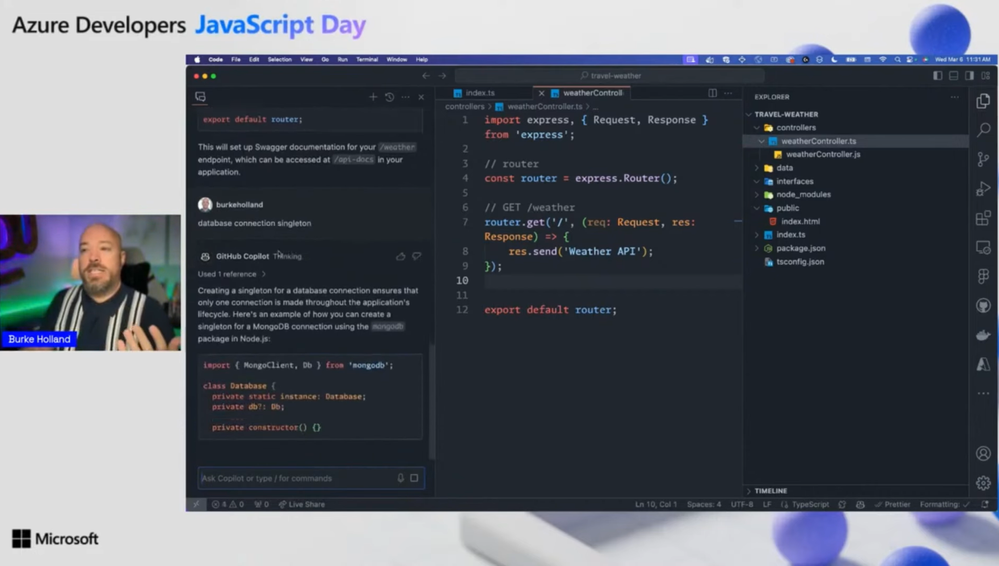Open the Docker view in activity bar

(983, 335)
